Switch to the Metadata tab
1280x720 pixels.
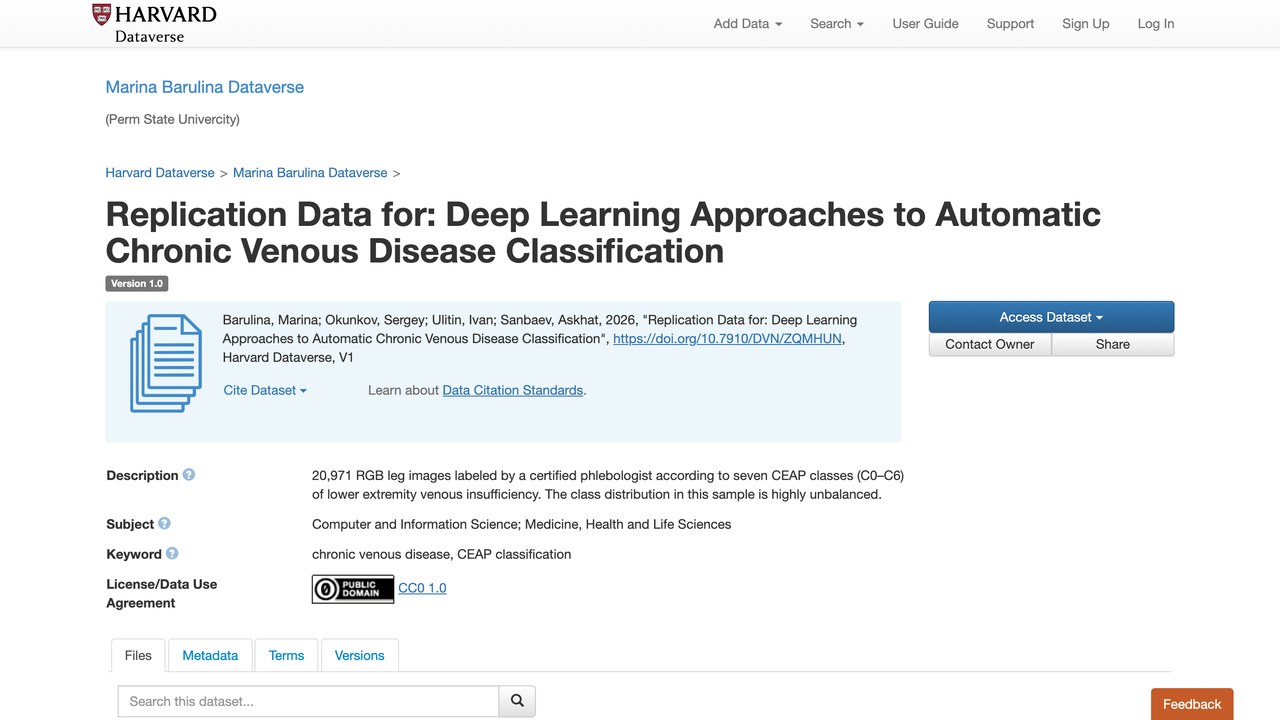point(210,655)
